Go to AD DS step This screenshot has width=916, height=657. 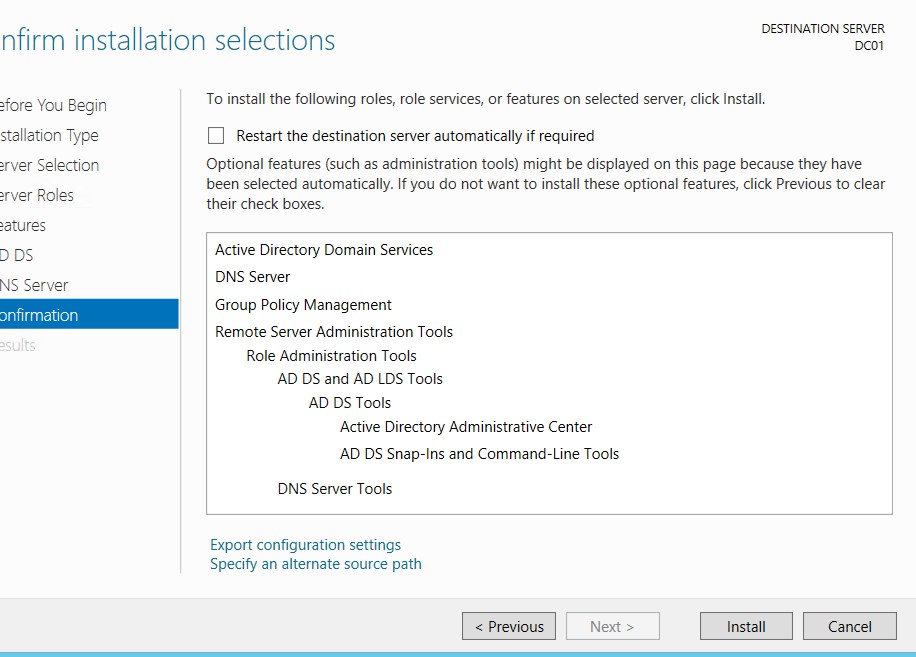[x=17, y=255]
